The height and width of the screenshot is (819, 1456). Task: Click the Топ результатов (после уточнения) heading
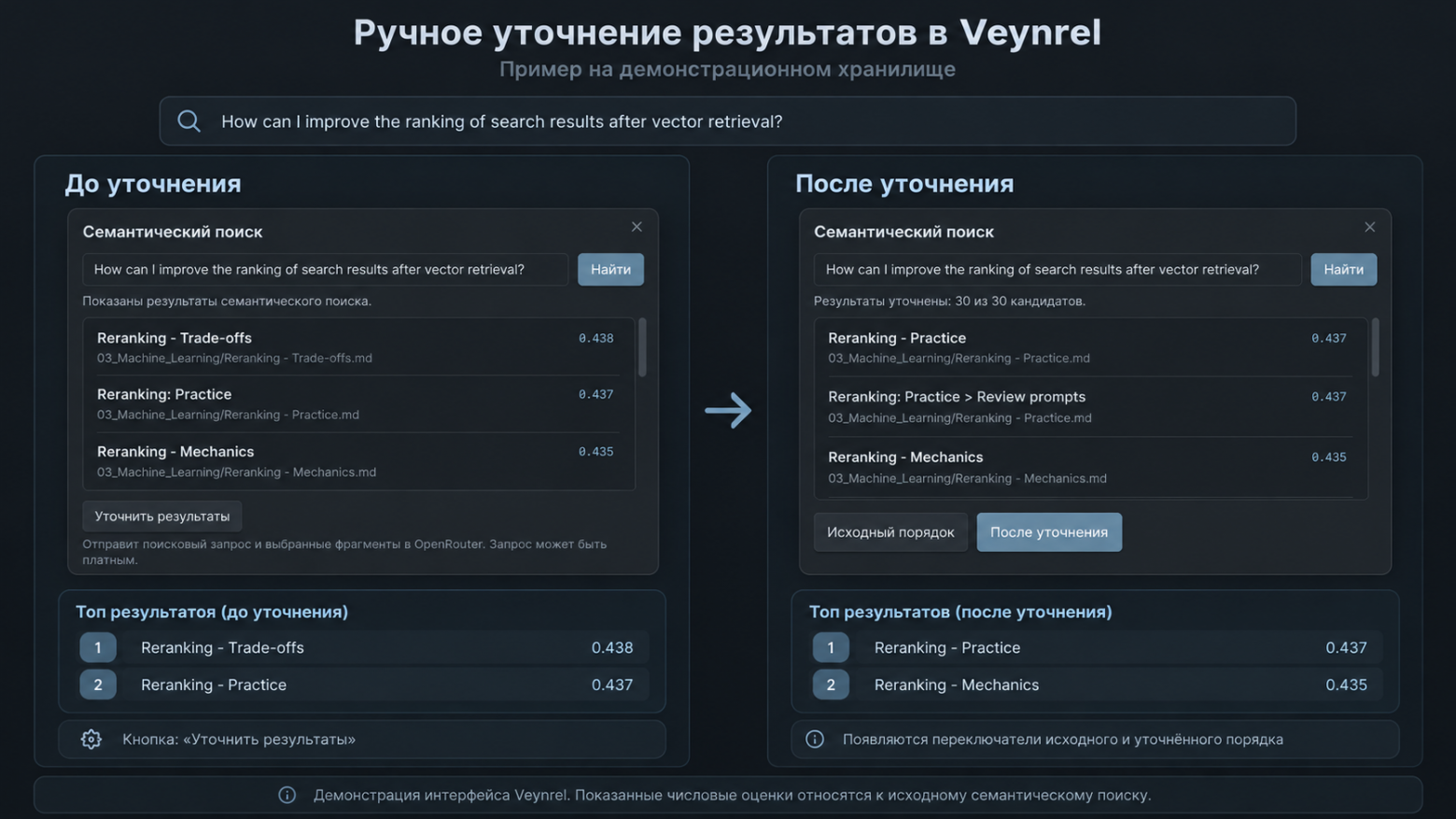(960, 612)
